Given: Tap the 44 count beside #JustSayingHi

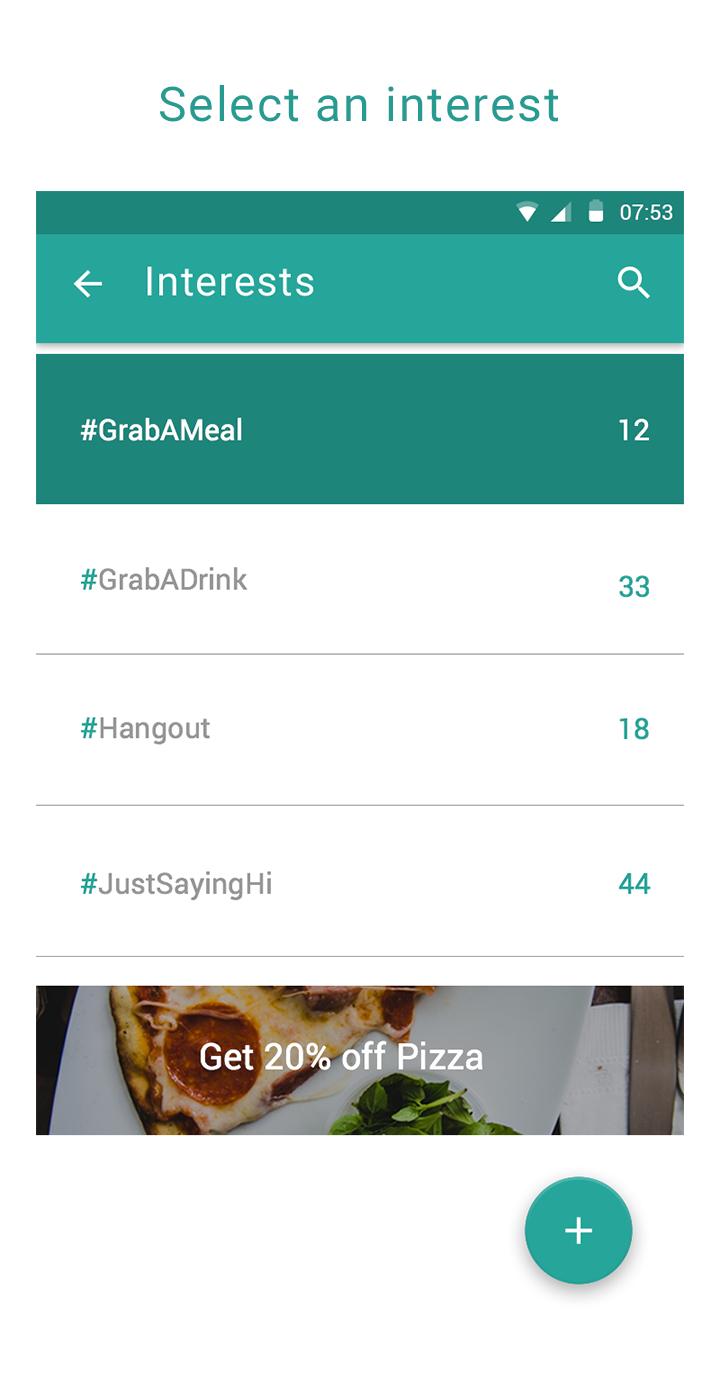Looking at the screenshot, I should (634, 884).
